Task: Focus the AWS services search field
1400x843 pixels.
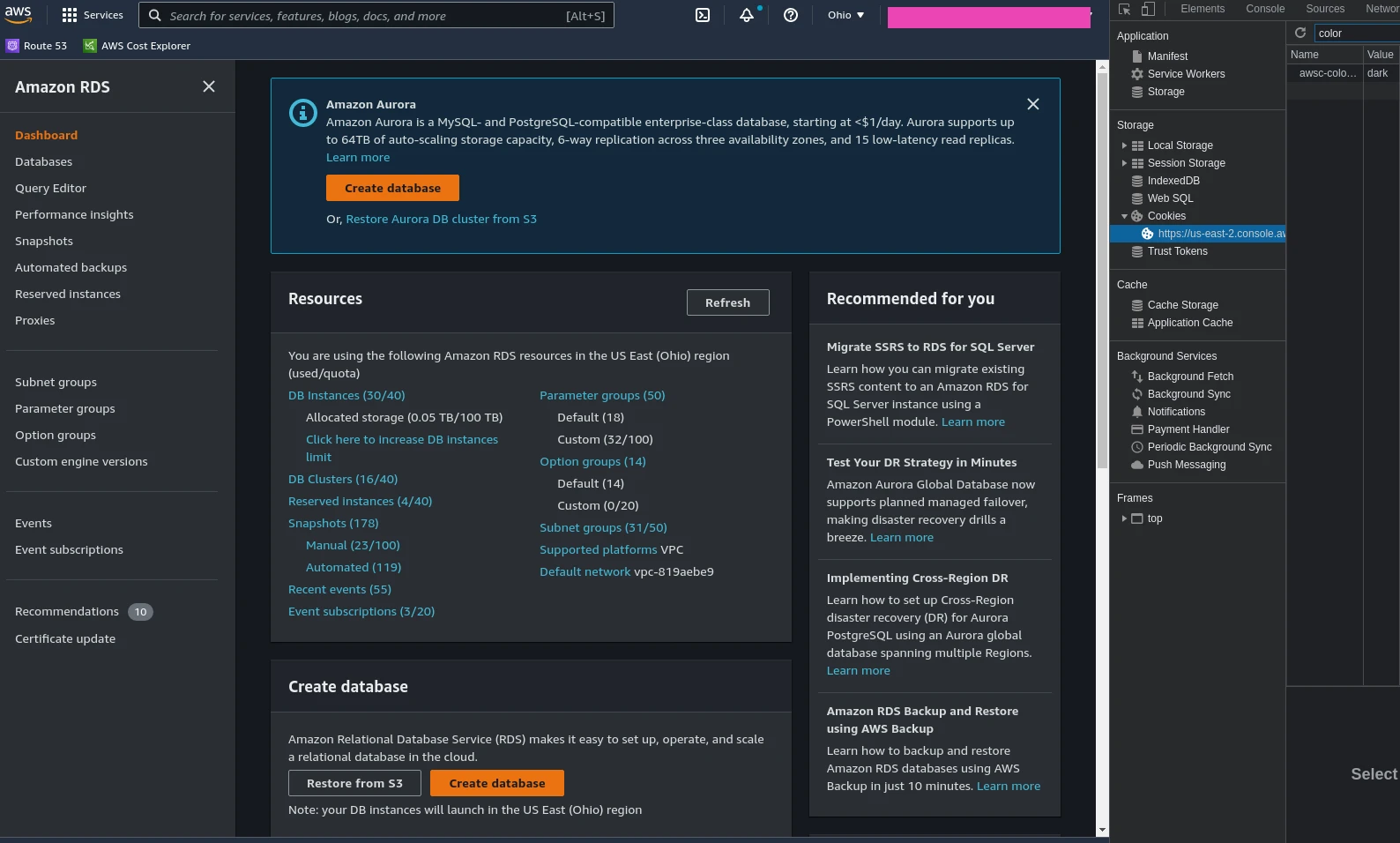Action: pyautogui.click(x=376, y=15)
